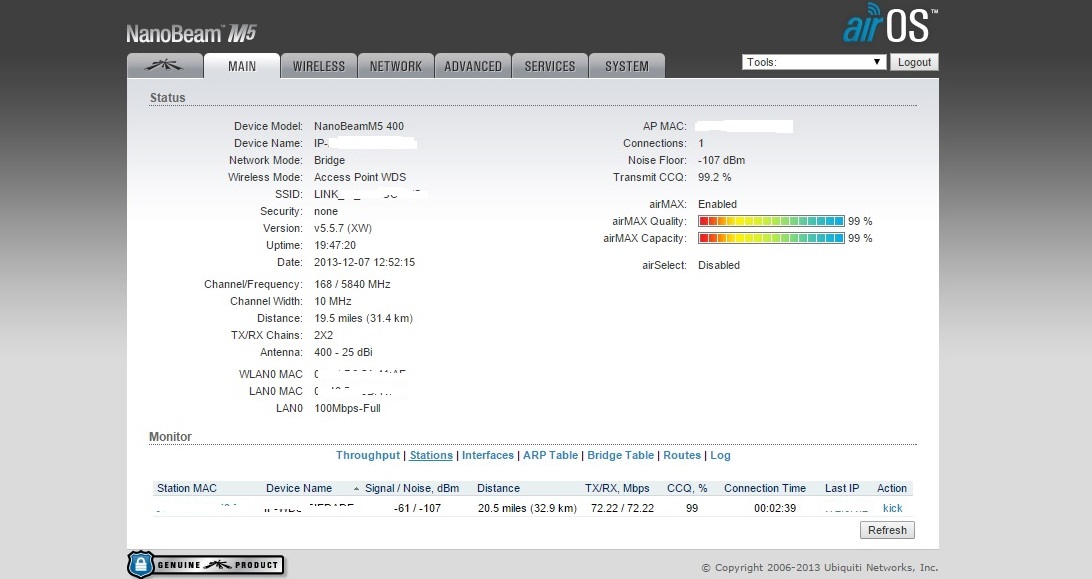
Task: Click the Refresh button
Action: tap(887, 530)
